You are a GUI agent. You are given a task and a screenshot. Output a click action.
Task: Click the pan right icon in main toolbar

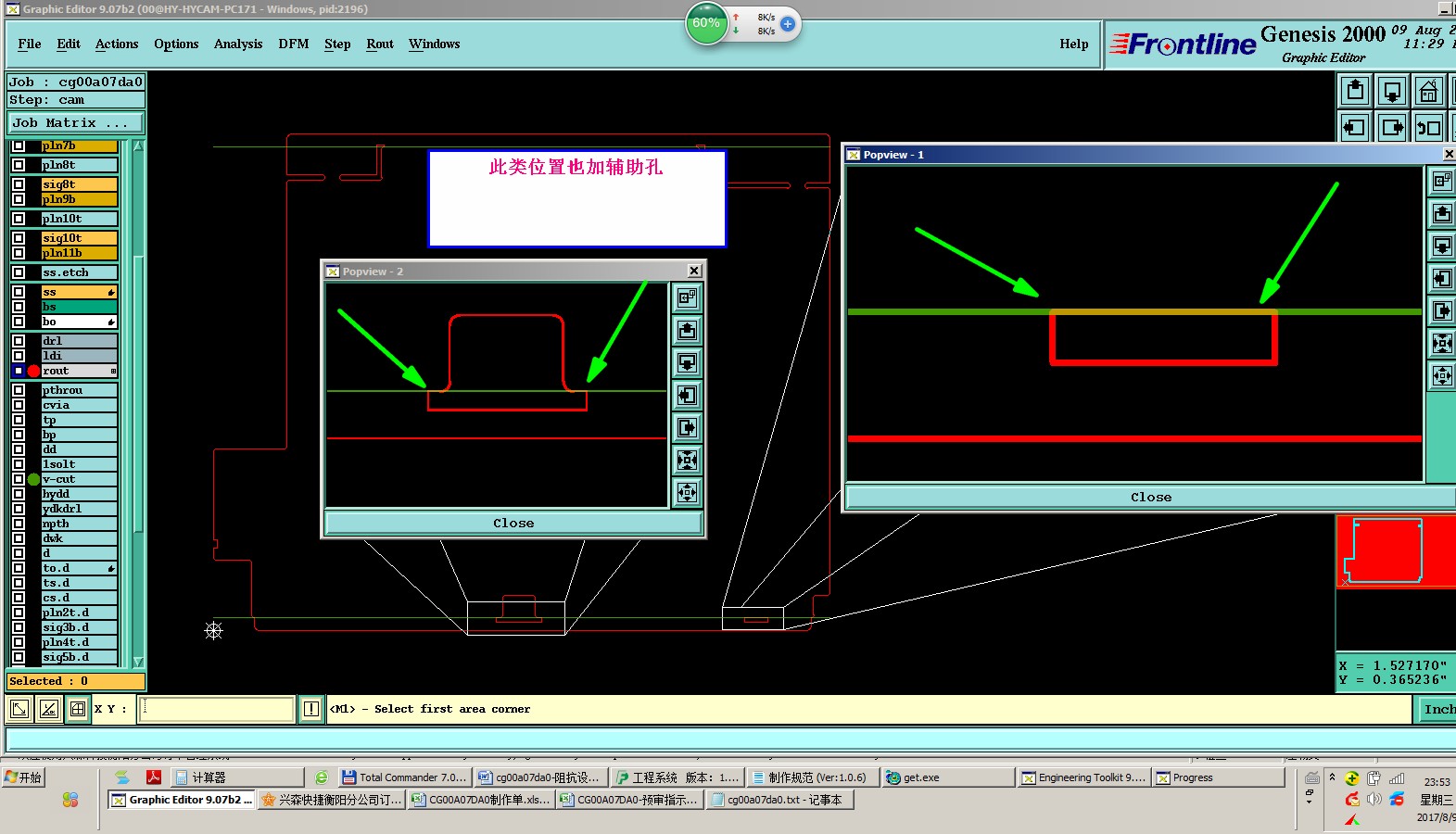pyautogui.click(x=1392, y=128)
